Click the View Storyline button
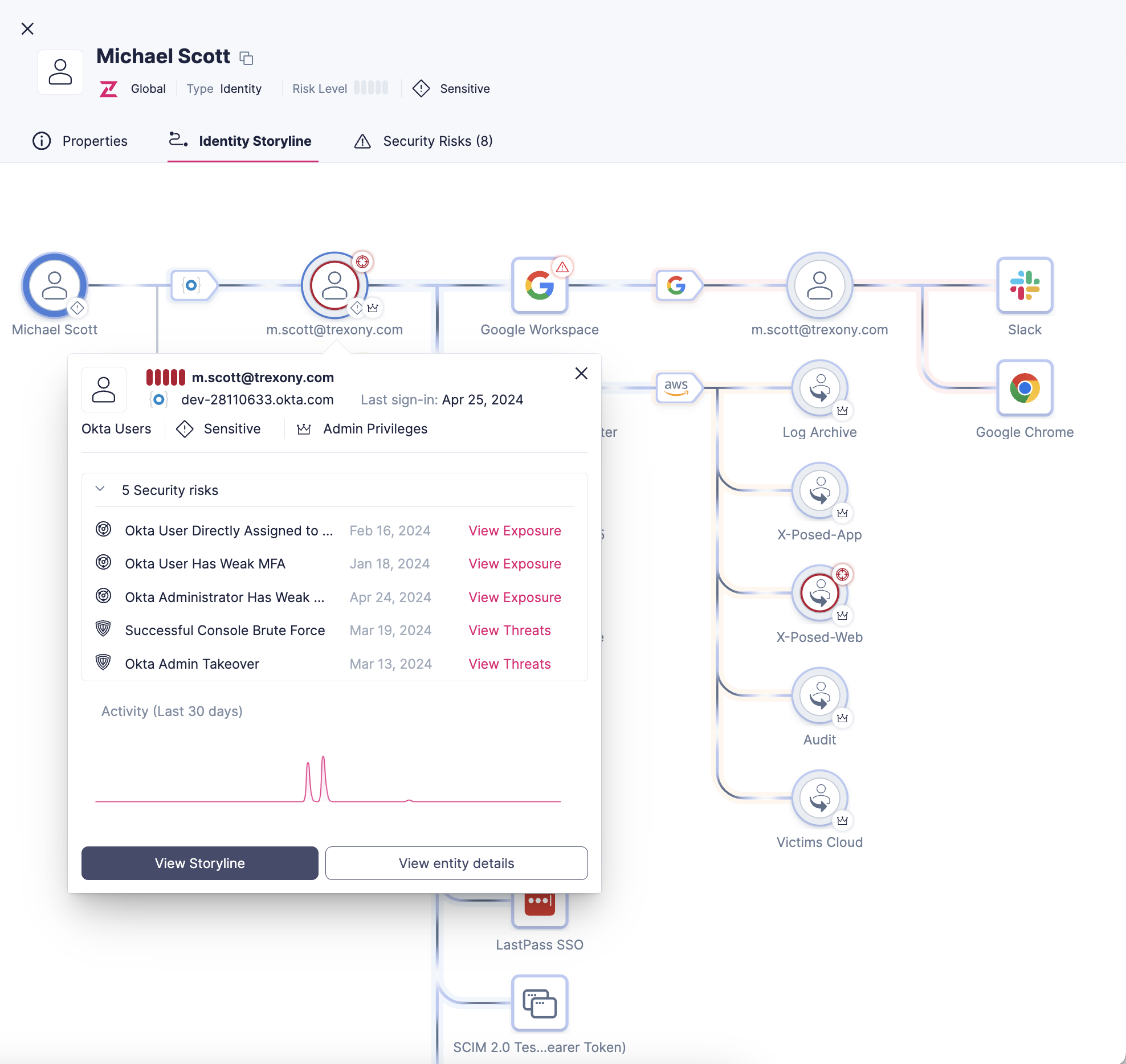1126x1064 pixels. pos(199,863)
